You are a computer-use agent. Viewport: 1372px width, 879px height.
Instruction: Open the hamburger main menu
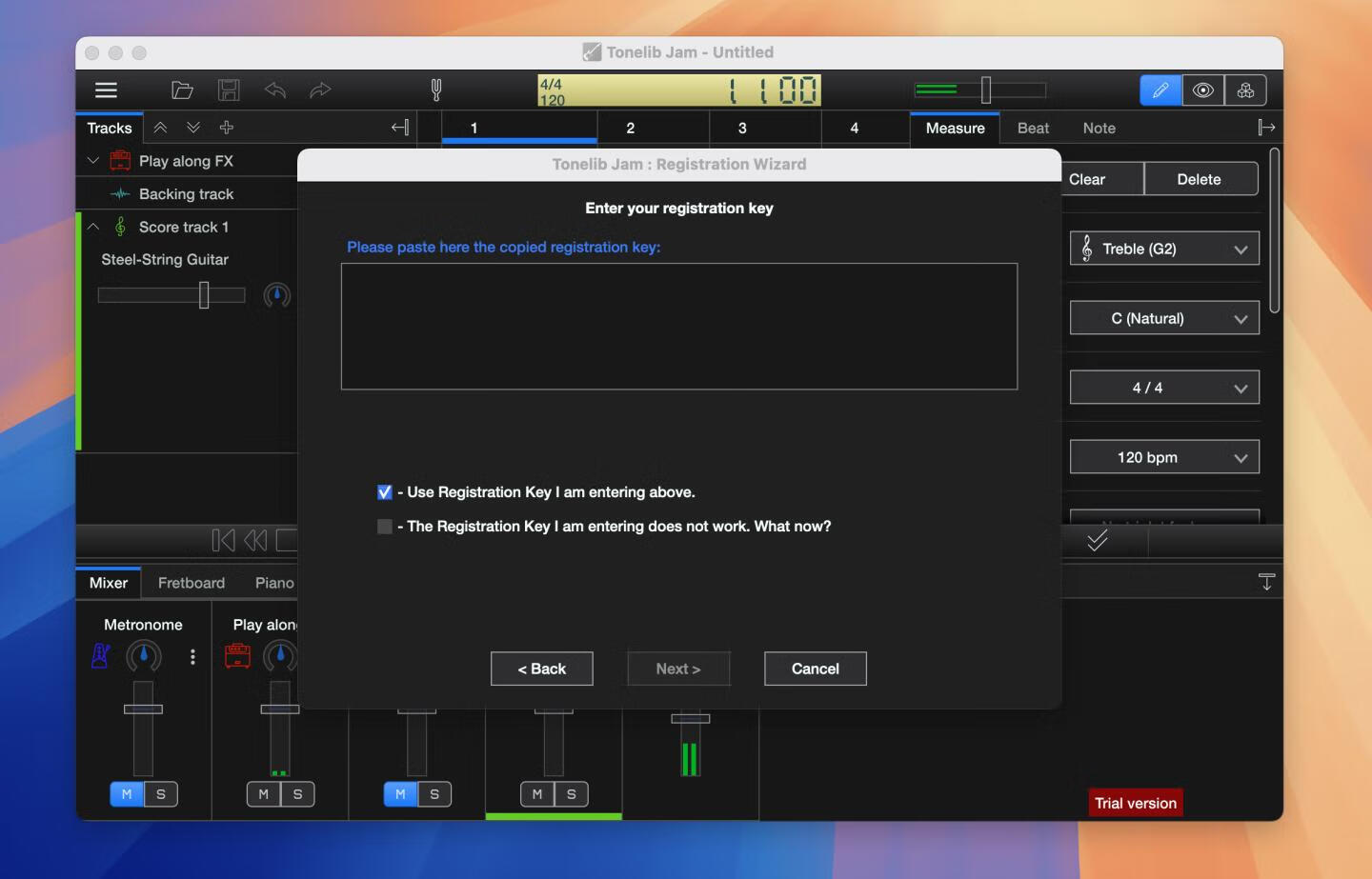(106, 90)
